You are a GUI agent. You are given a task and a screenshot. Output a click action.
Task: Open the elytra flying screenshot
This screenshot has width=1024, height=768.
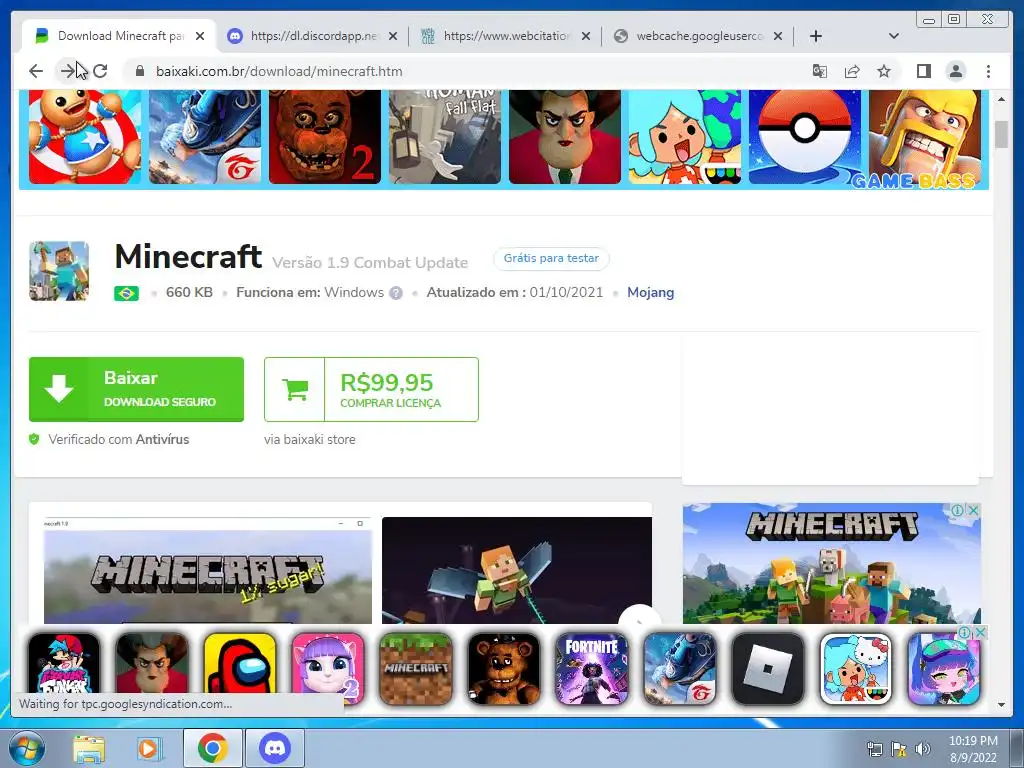pyautogui.click(x=517, y=570)
